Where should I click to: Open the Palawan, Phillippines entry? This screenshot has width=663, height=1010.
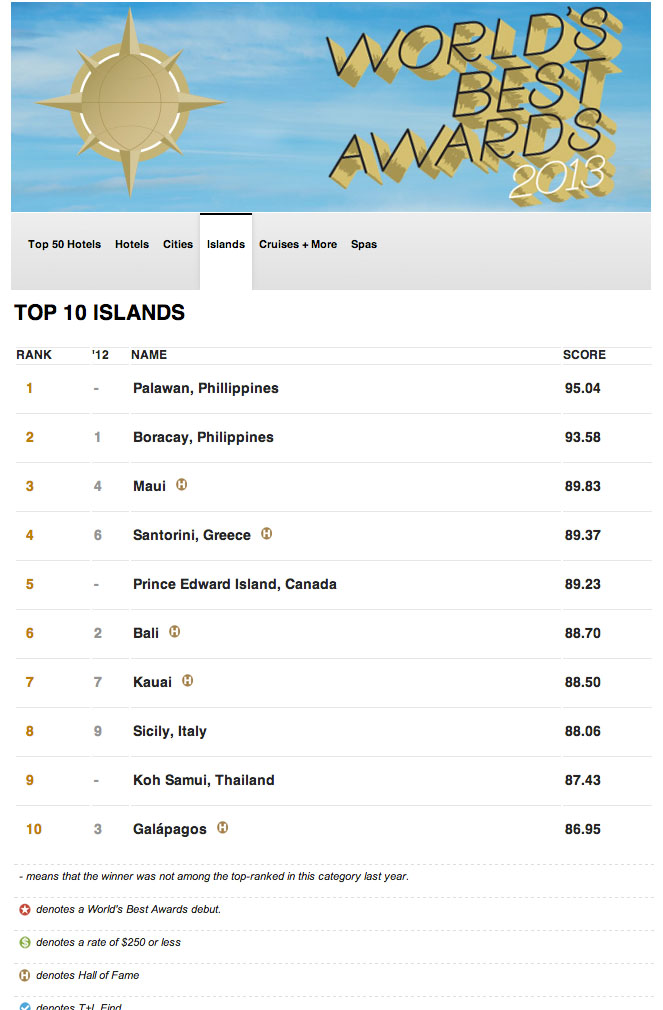pyautogui.click(x=206, y=388)
